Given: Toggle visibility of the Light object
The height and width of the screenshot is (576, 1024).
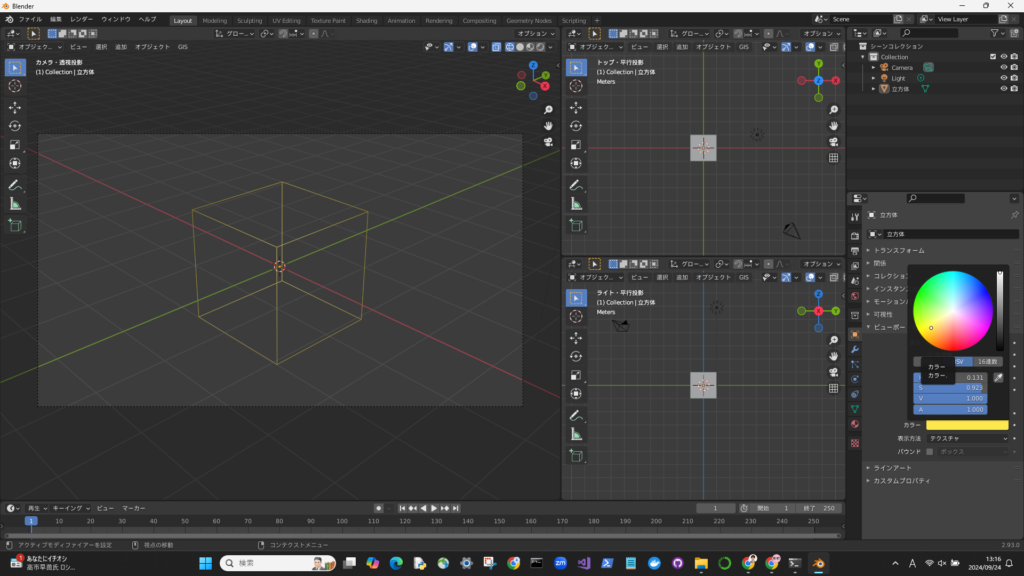Looking at the screenshot, I should (1003, 78).
